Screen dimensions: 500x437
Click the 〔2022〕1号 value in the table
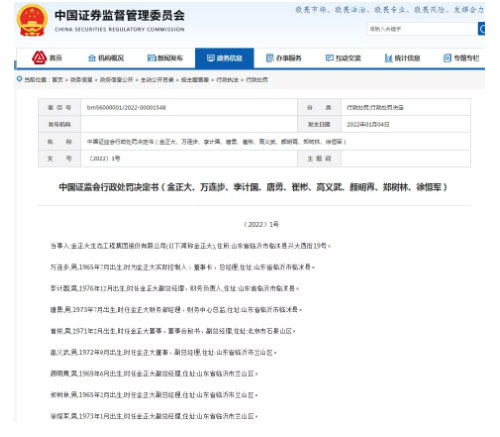pyautogui.click(x=104, y=158)
